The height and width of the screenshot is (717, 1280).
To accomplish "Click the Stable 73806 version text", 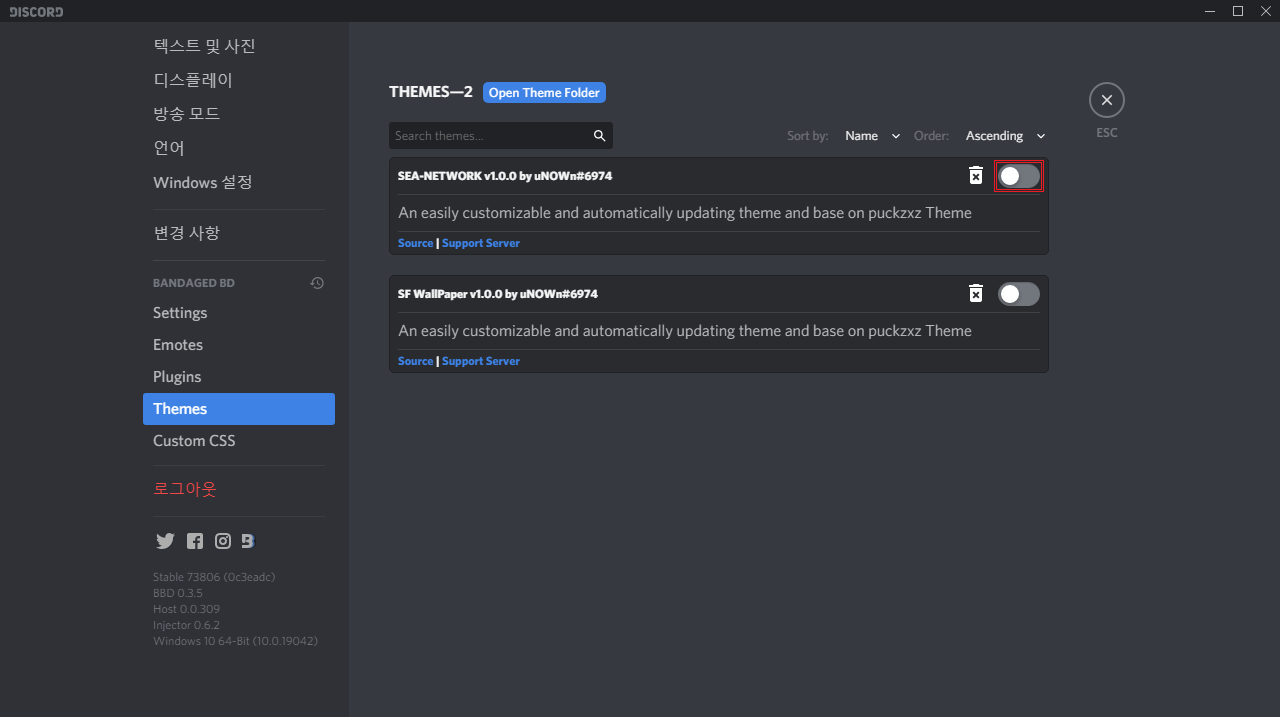I will pyautogui.click(x=214, y=577).
